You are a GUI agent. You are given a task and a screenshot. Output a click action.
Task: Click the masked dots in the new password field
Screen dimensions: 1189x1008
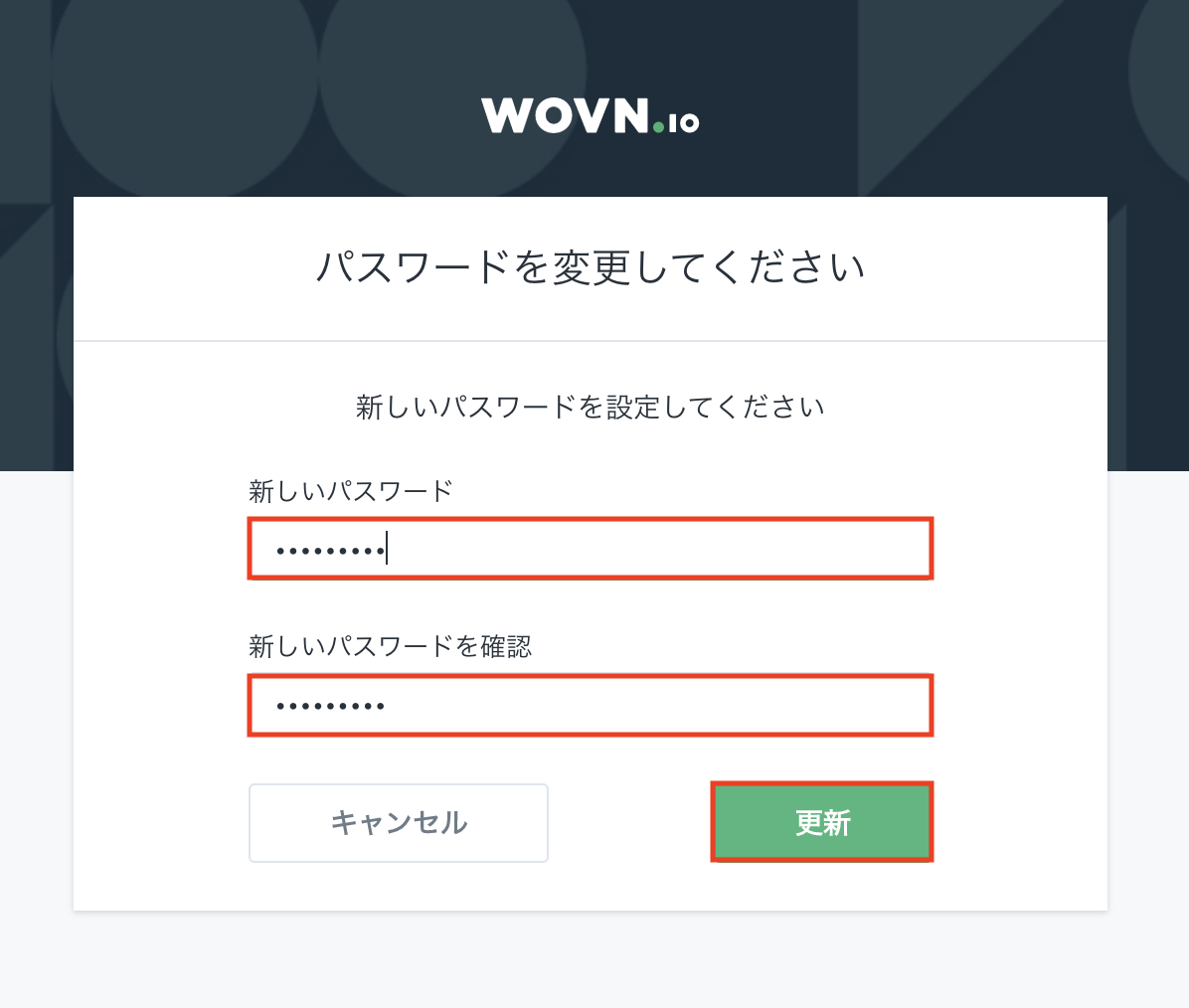[x=330, y=550]
